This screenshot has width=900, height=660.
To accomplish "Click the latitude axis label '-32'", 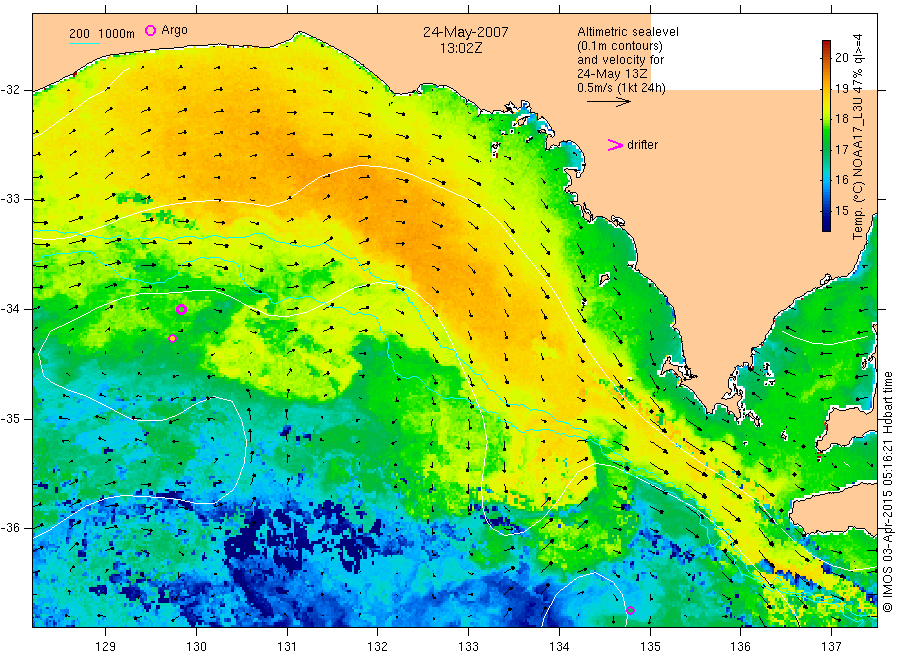I will [10, 90].
